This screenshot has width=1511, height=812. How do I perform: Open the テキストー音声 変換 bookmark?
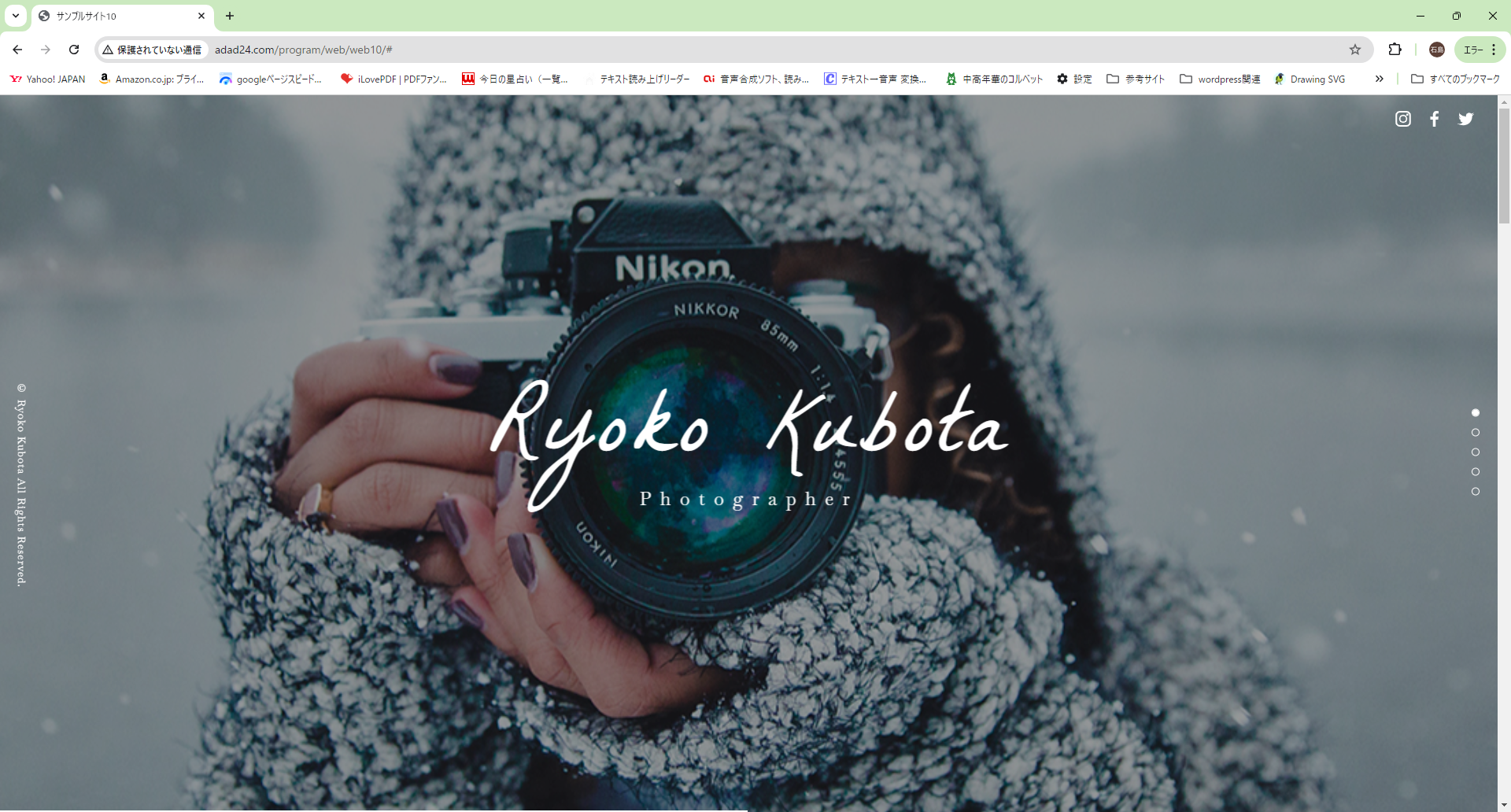coord(875,79)
